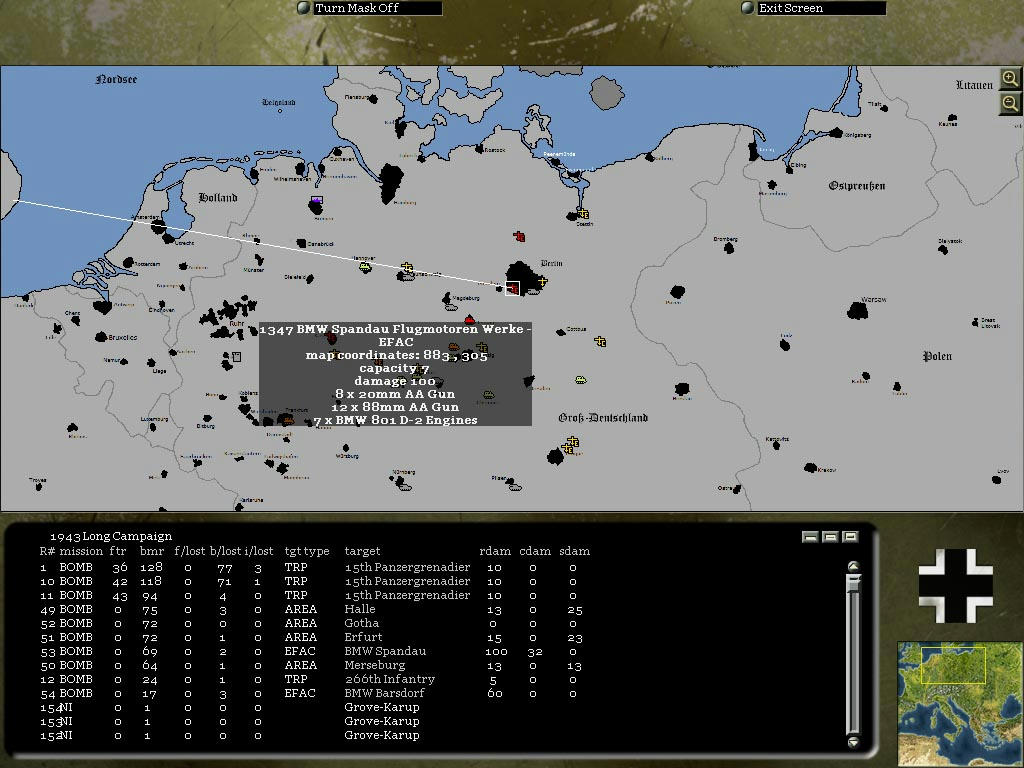Click the mission list scrollbar thumb
The image size is (1024, 768).
[854, 583]
